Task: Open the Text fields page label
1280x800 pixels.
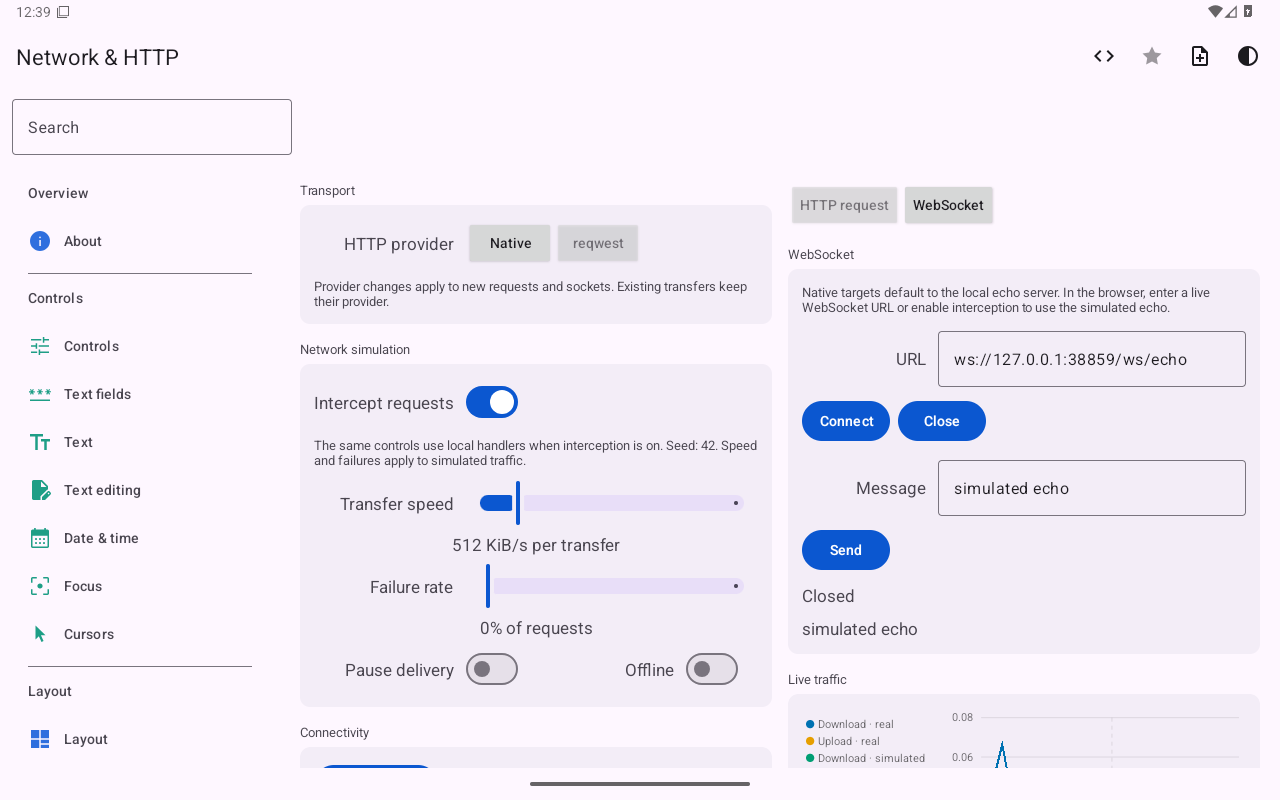Action: (x=97, y=394)
